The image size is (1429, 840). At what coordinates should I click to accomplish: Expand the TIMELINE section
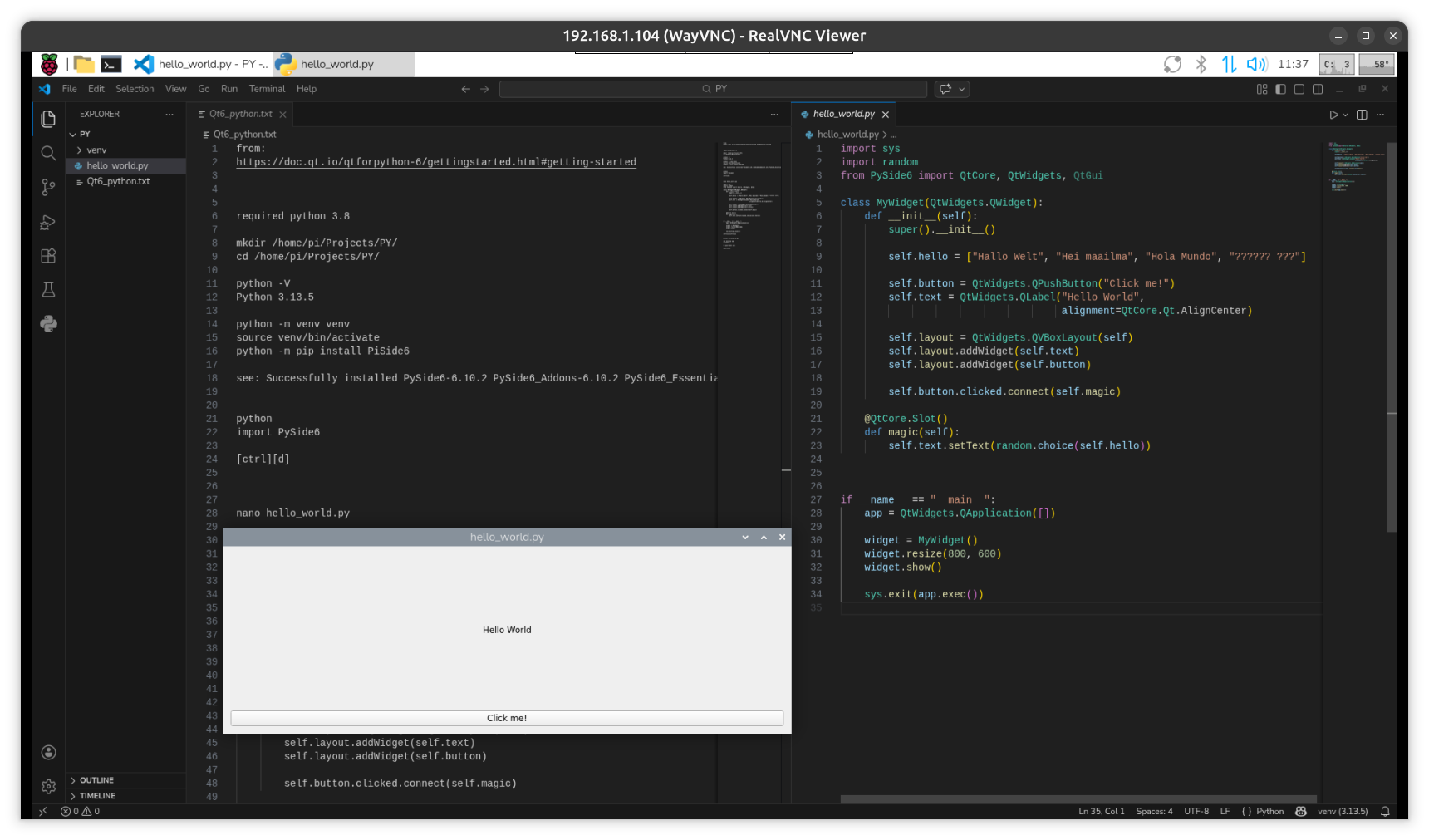(x=97, y=796)
